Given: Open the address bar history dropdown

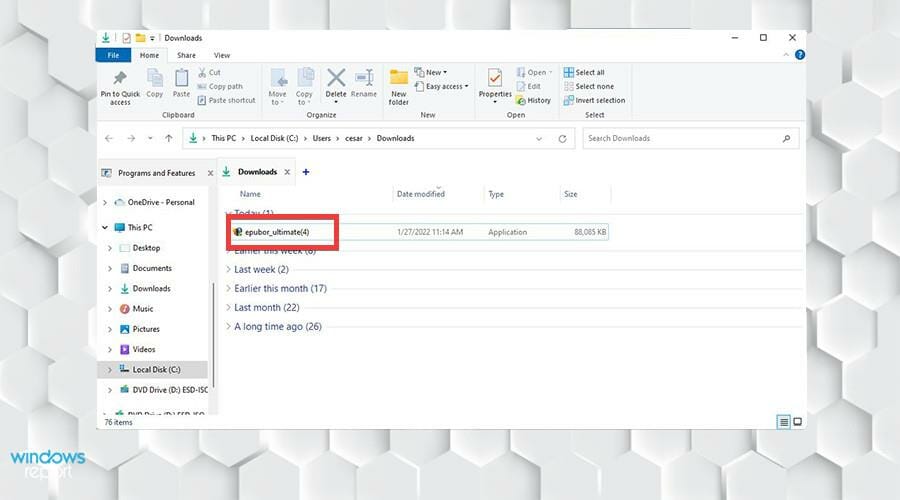Looking at the screenshot, I should [539, 139].
